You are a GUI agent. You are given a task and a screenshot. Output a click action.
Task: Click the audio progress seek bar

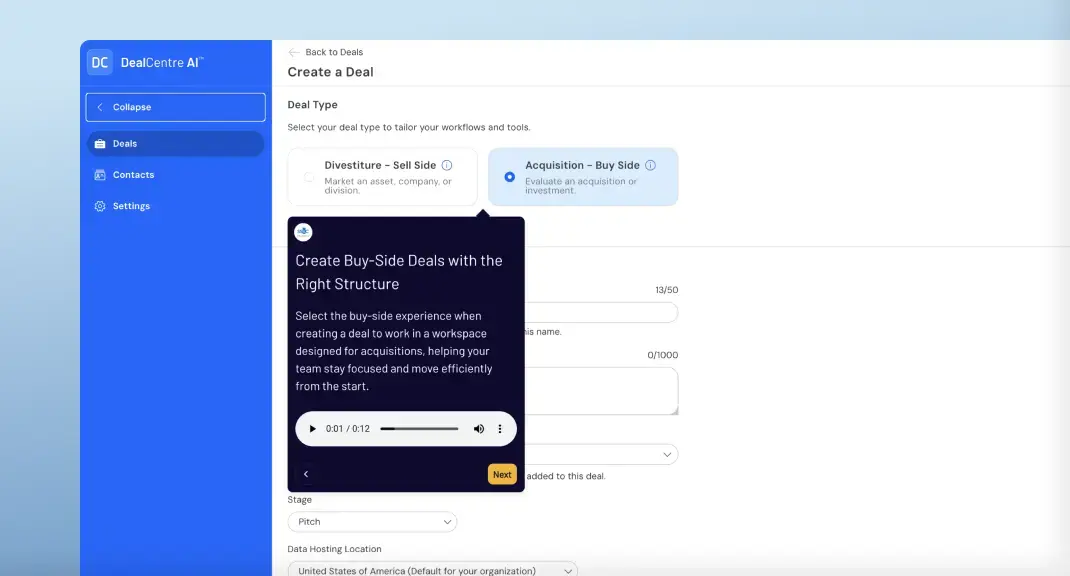coord(419,429)
